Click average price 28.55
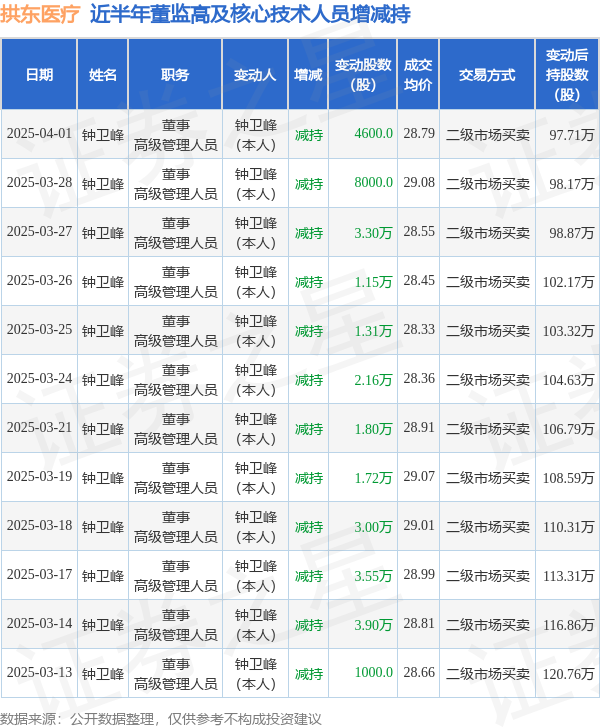This screenshot has height=728, width=600. pos(419,232)
